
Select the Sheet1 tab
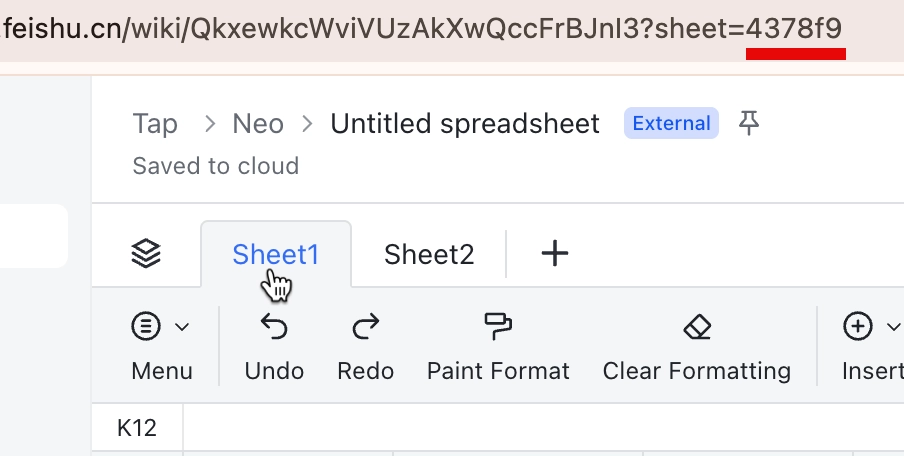[276, 254]
